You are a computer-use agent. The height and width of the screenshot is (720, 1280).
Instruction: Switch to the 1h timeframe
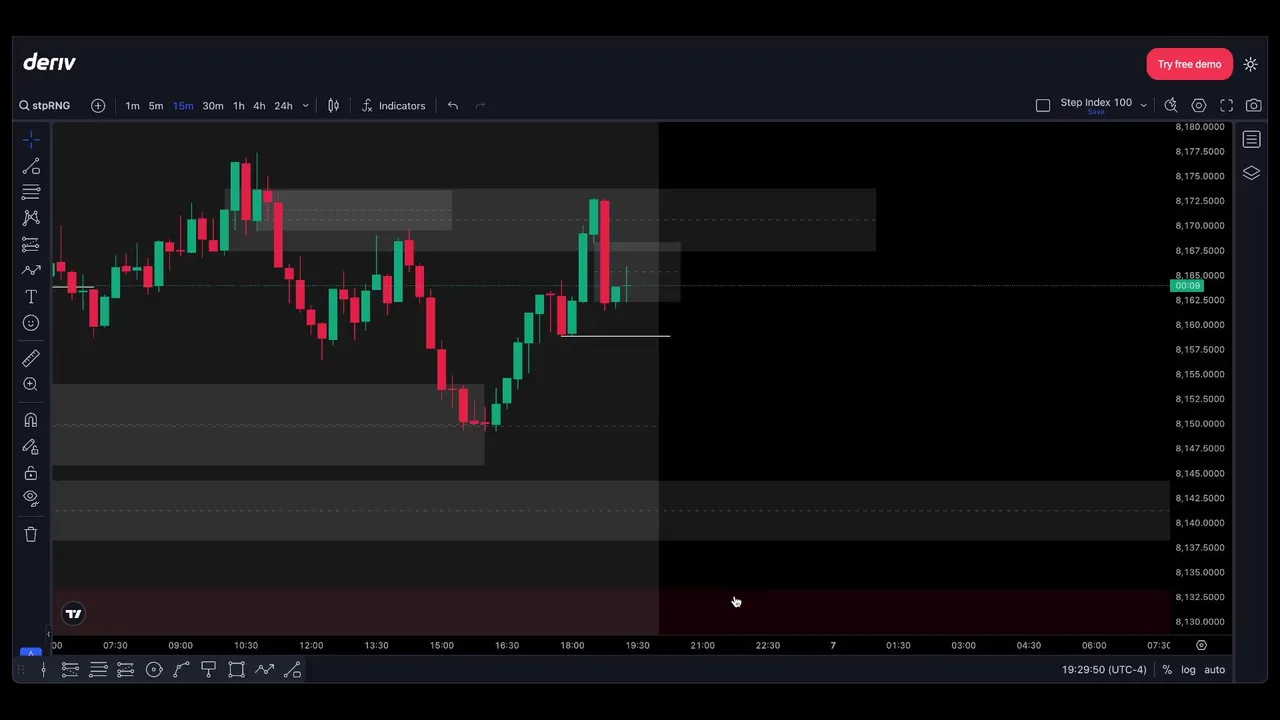point(239,106)
